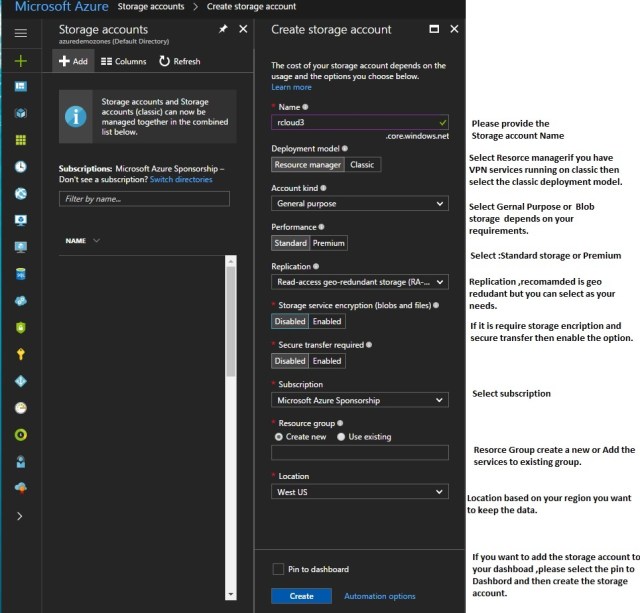
Task: Go to Microsoft Azure home logo
Action: [62, 7]
